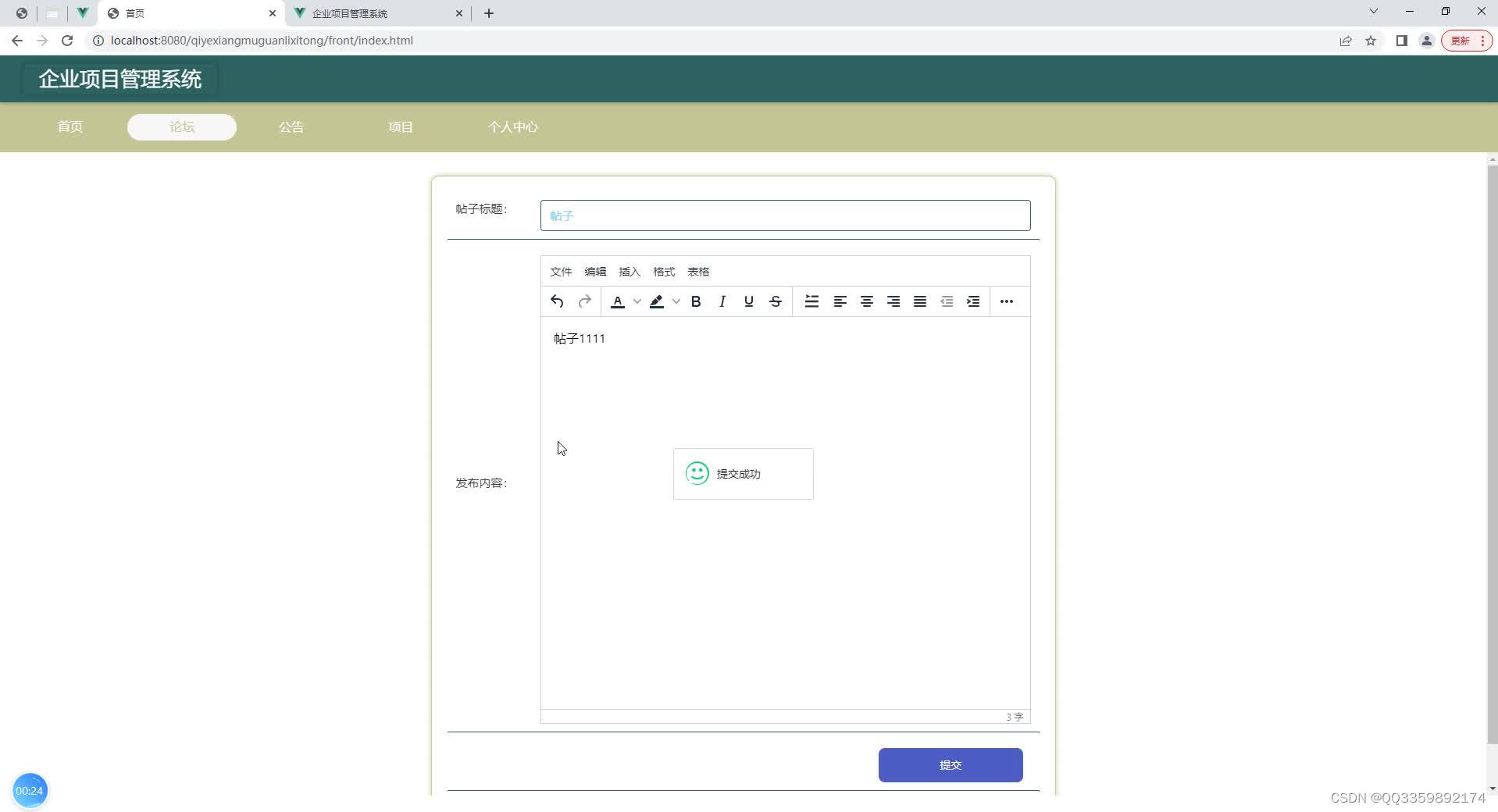Viewport: 1498px width, 812px height.
Task: Open the tab search chevron
Action: click(1374, 12)
